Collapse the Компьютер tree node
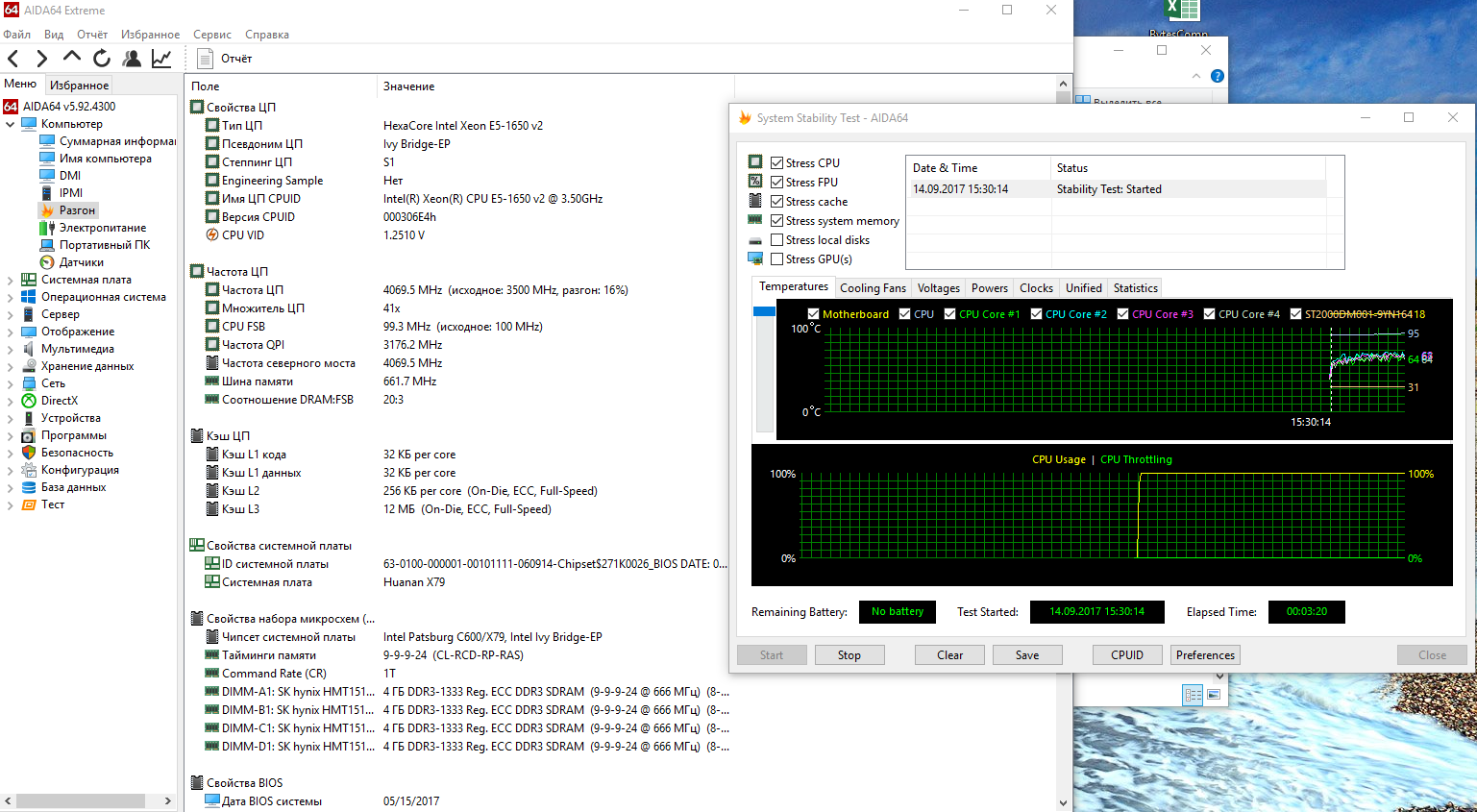 [x=11, y=124]
